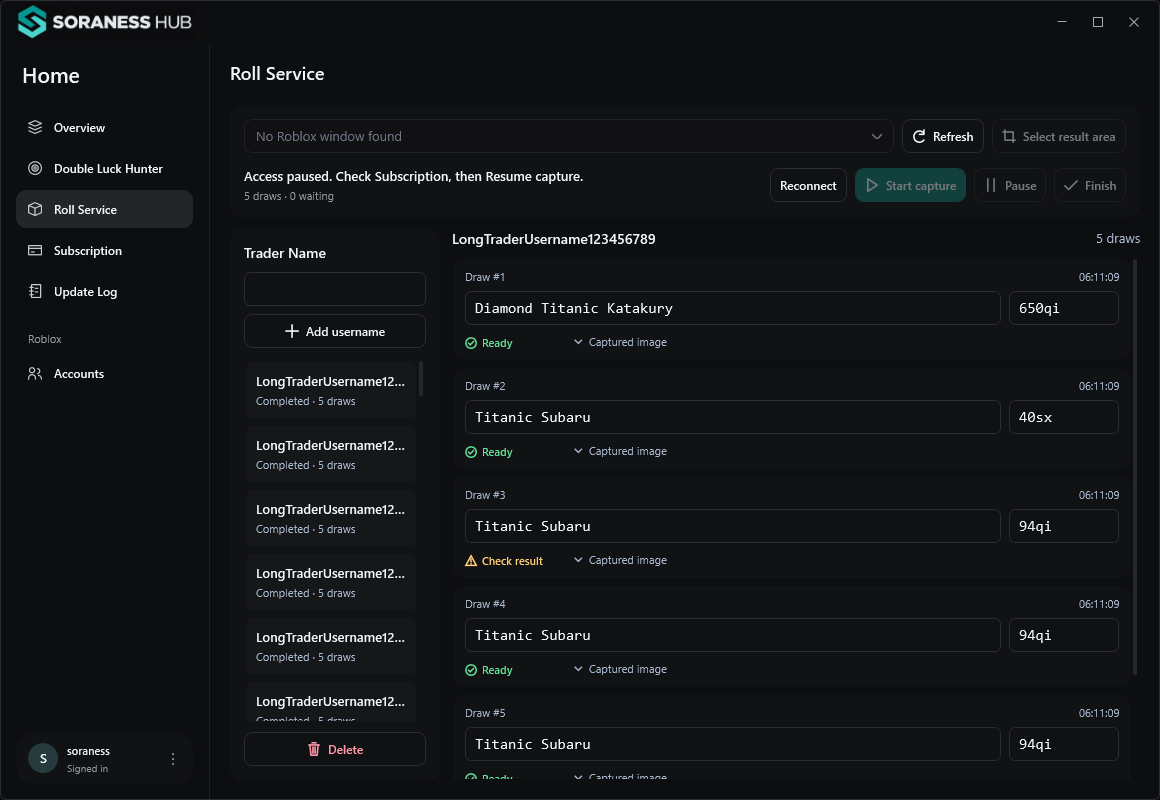Click the 'Check result' warning text
The image size is (1160, 800).
(x=512, y=561)
